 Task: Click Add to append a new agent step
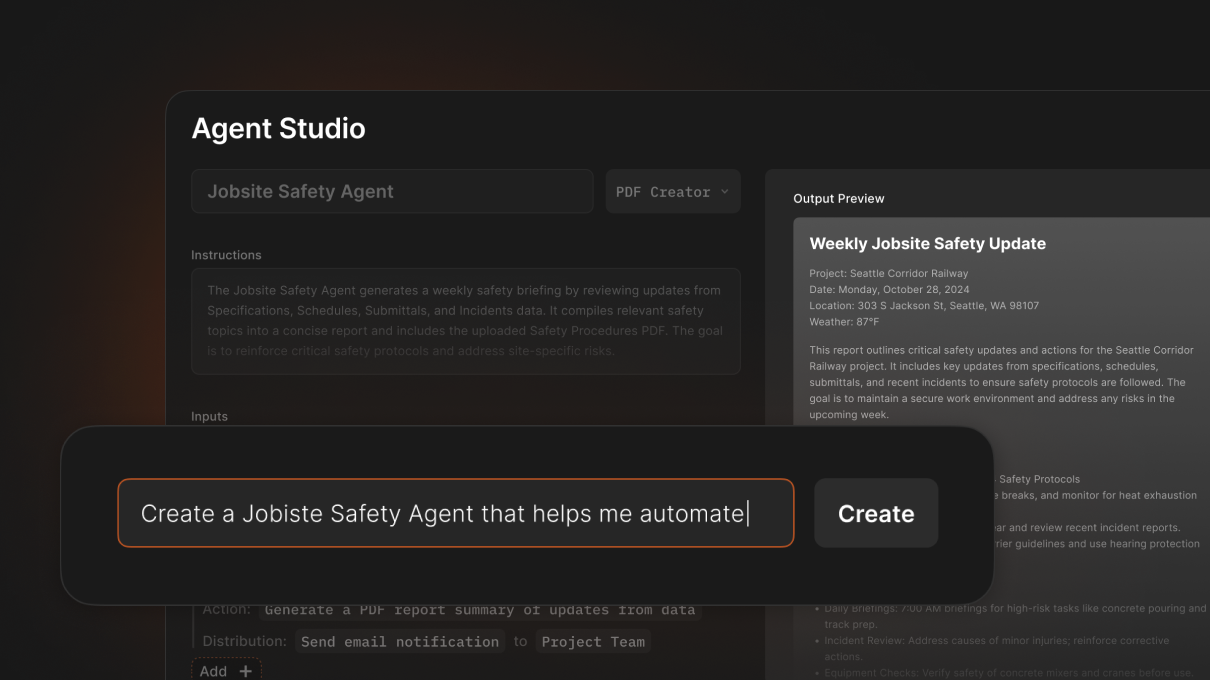click(x=226, y=670)
